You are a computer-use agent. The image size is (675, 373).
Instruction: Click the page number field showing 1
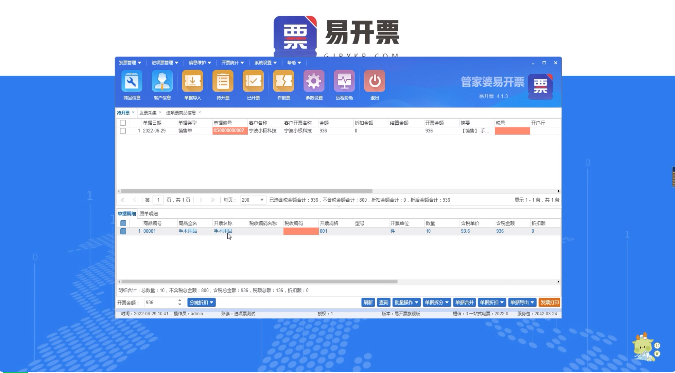[158, 200]
